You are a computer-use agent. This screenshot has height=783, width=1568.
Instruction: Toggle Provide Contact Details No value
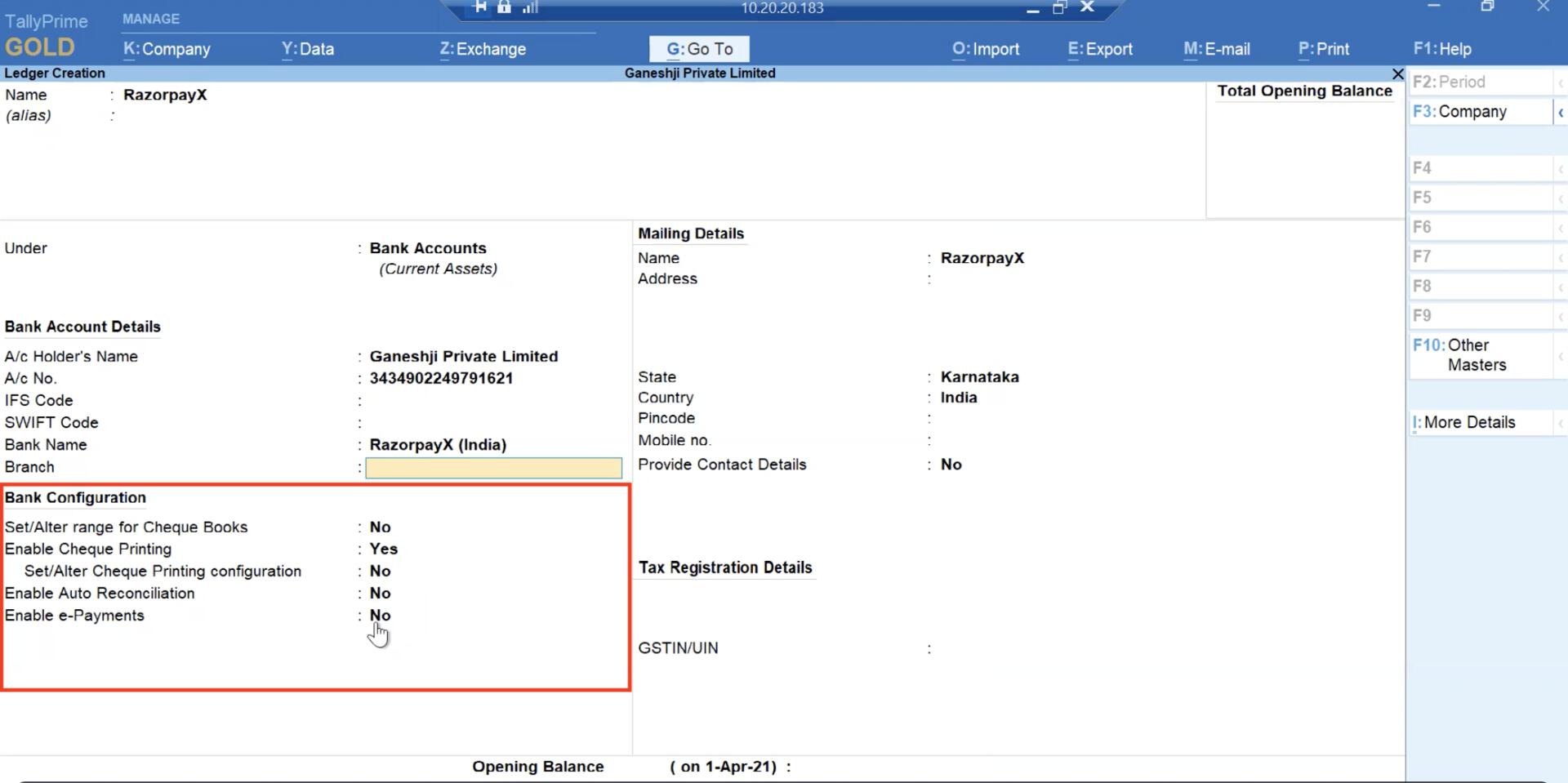pyautogui.click(x=951, y=465)
